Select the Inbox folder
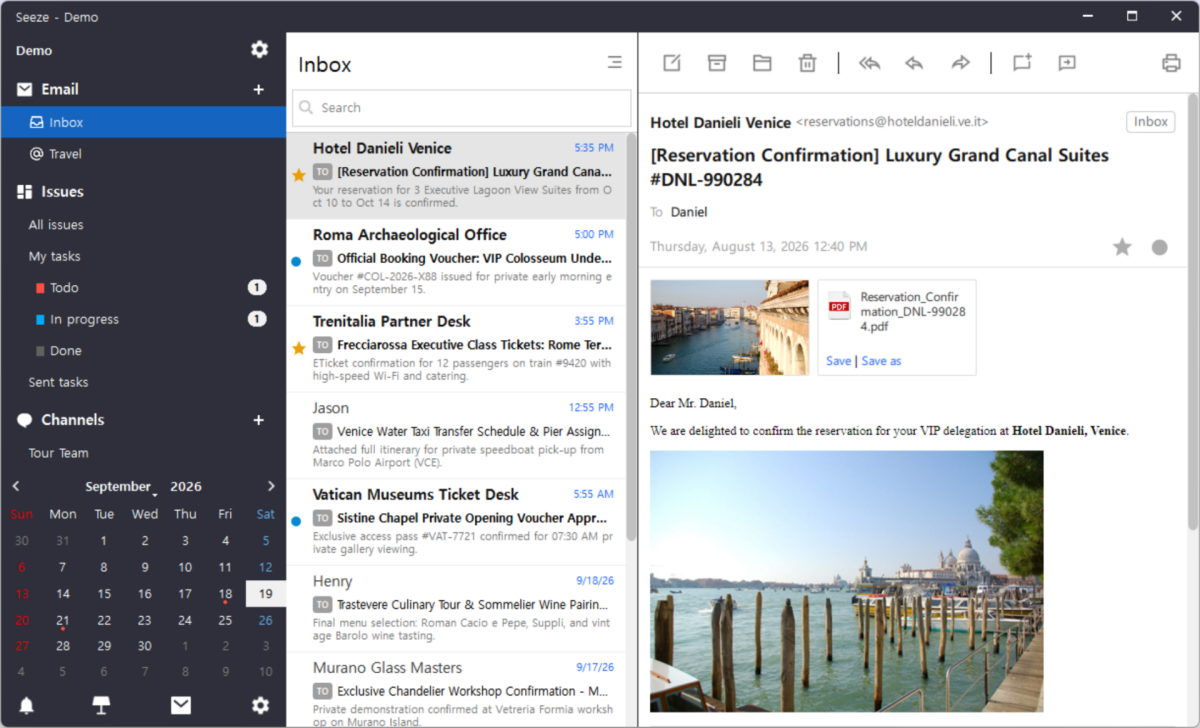The width and height of the screenshot is (1200, 728). click(x=143, y=122)
